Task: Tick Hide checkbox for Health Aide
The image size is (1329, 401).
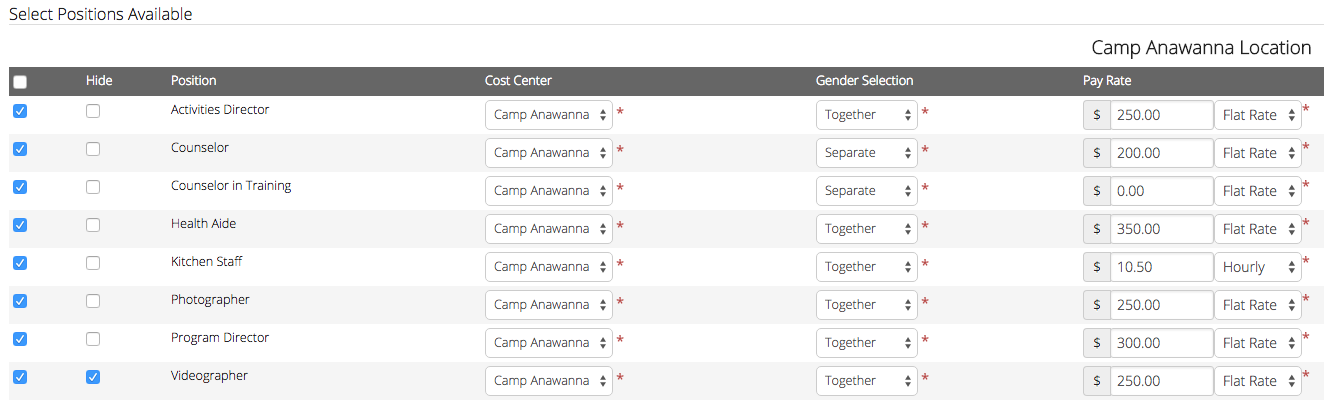Action: tap(93, 225)
